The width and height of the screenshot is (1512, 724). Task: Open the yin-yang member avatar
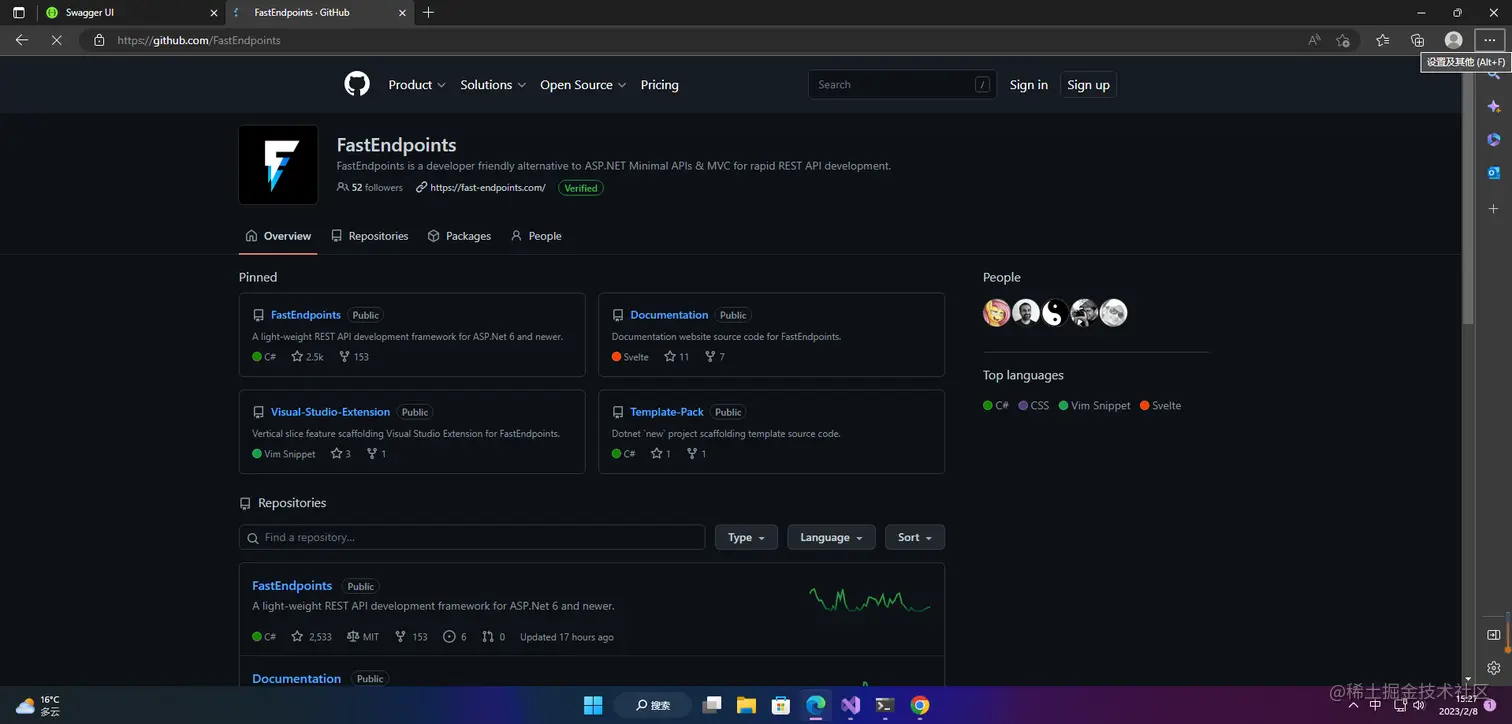[1055, 313]
